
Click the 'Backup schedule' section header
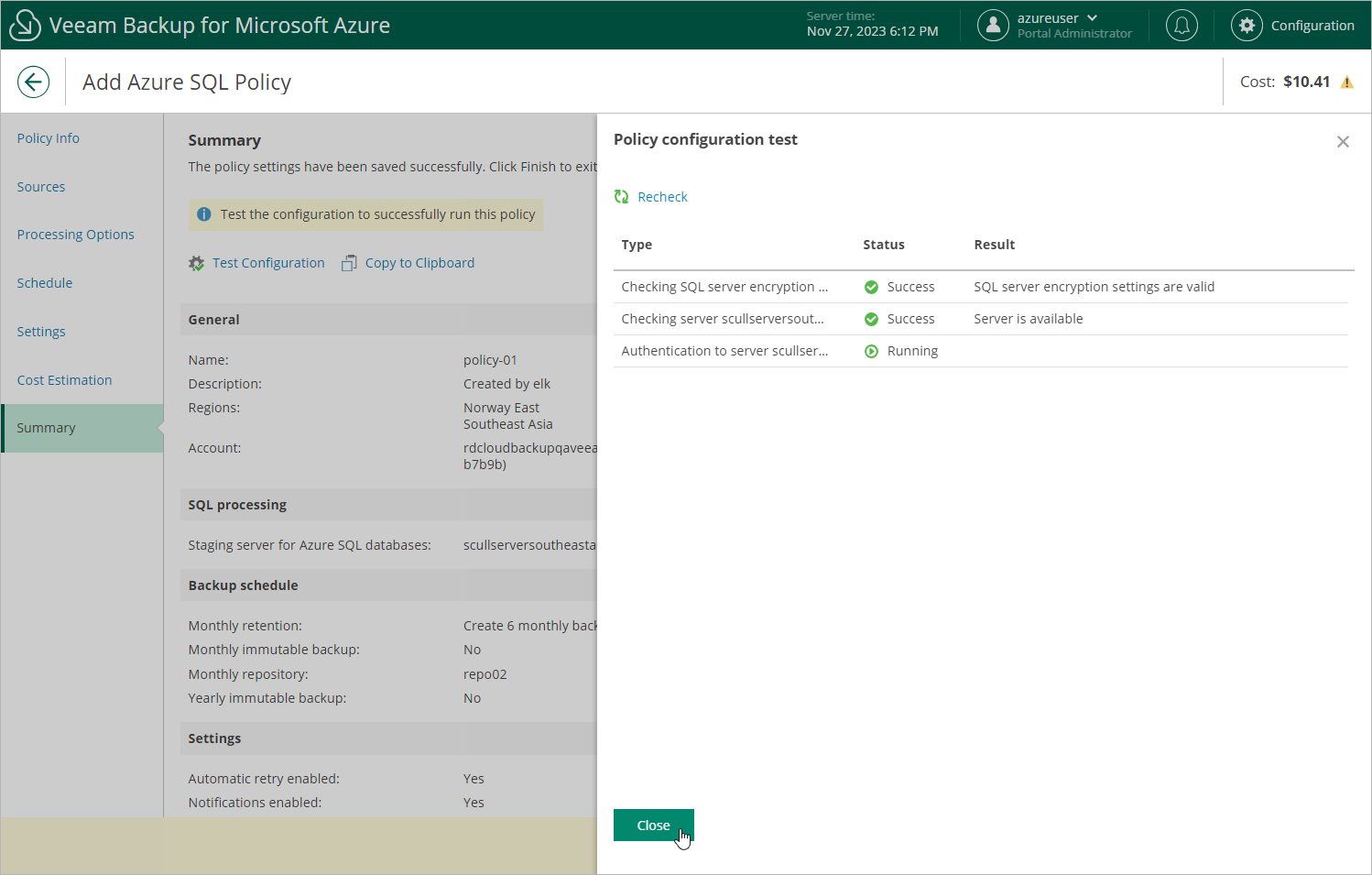tap(243, 585)
